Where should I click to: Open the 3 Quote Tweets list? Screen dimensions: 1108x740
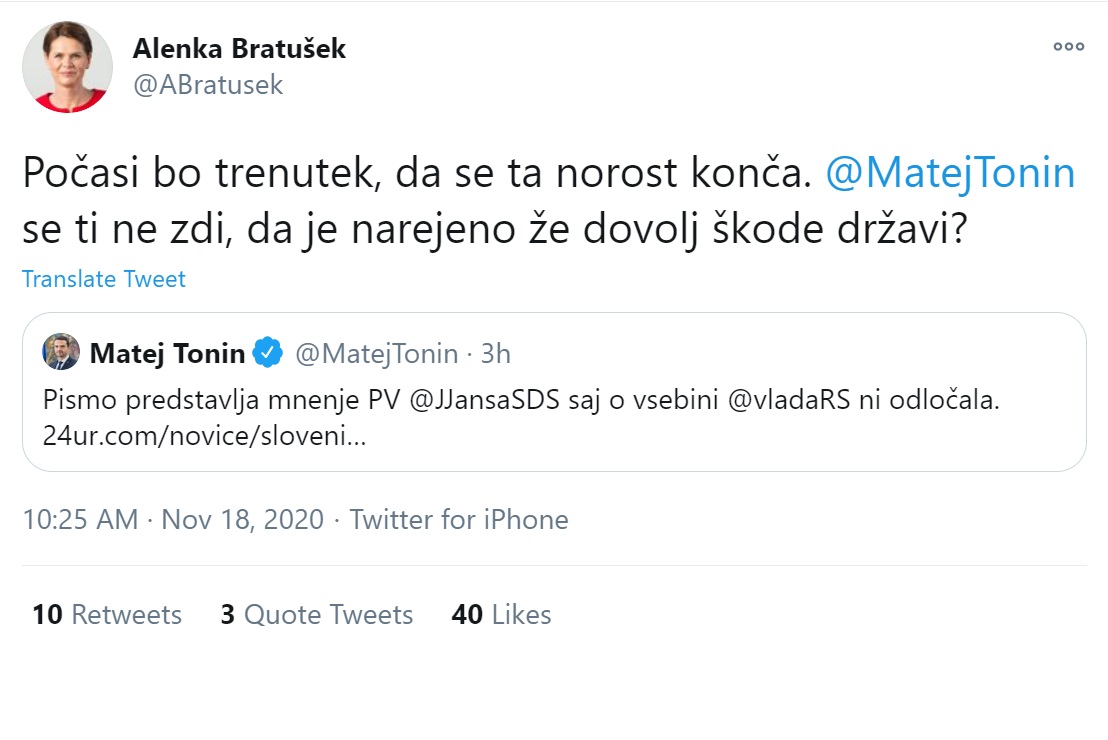pos(317,614)
